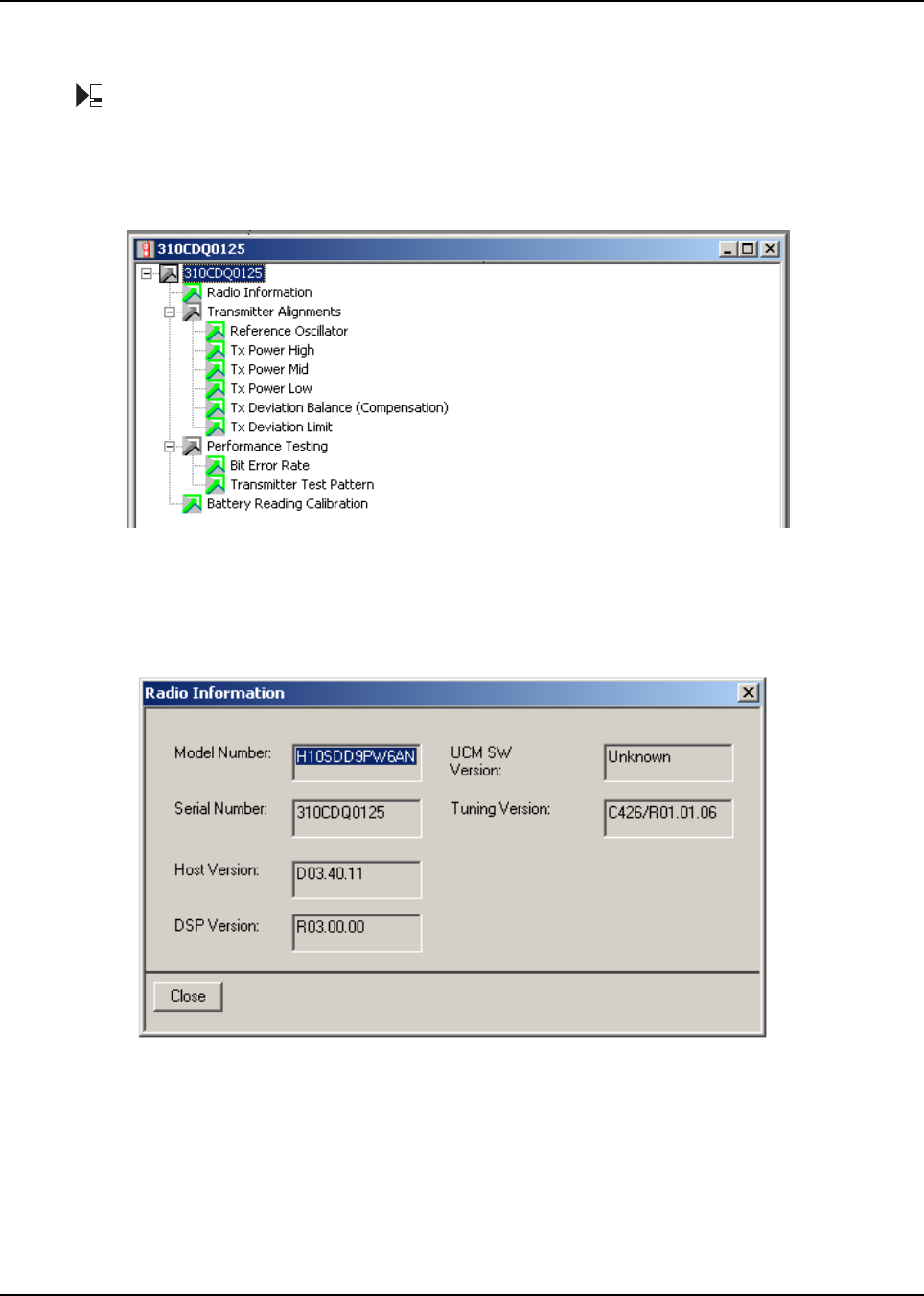Click the Tx Power Low node icon
This screenshot has width=924, height=1296.
[x=215, y=388]
